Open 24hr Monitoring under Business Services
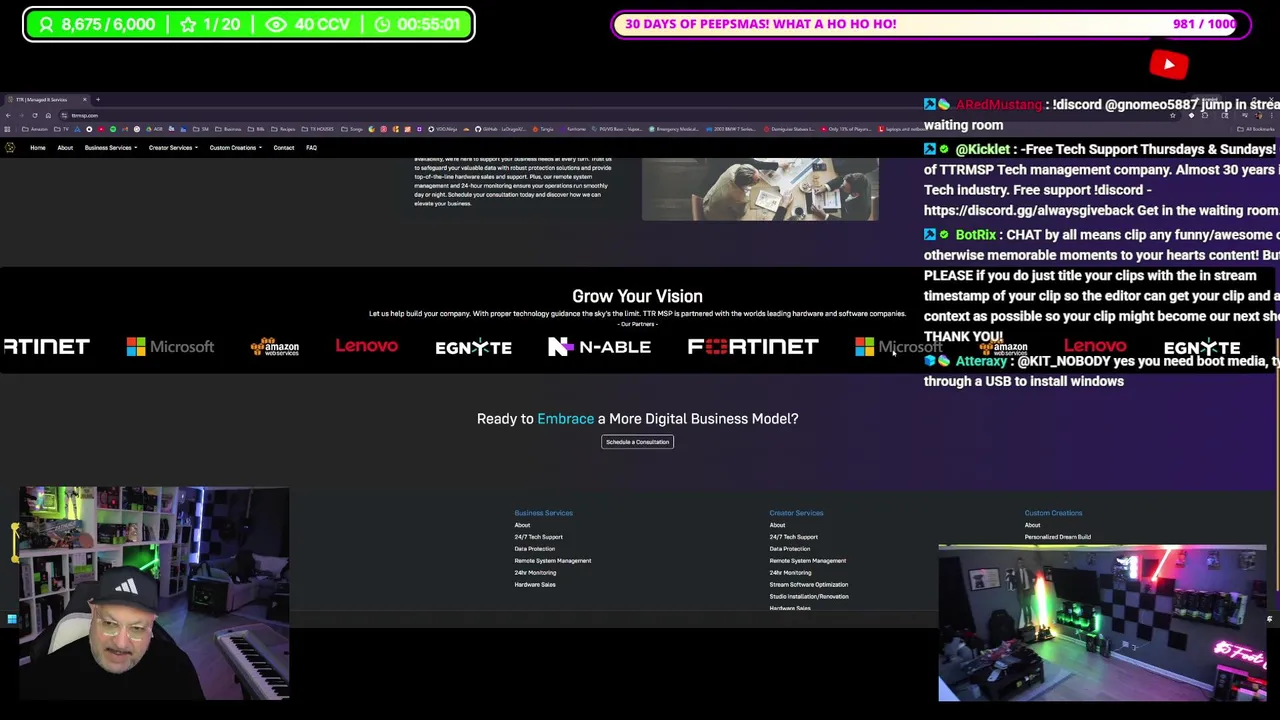The width and height of the screenshot is (1280, 720). click(x=535, y=573)
